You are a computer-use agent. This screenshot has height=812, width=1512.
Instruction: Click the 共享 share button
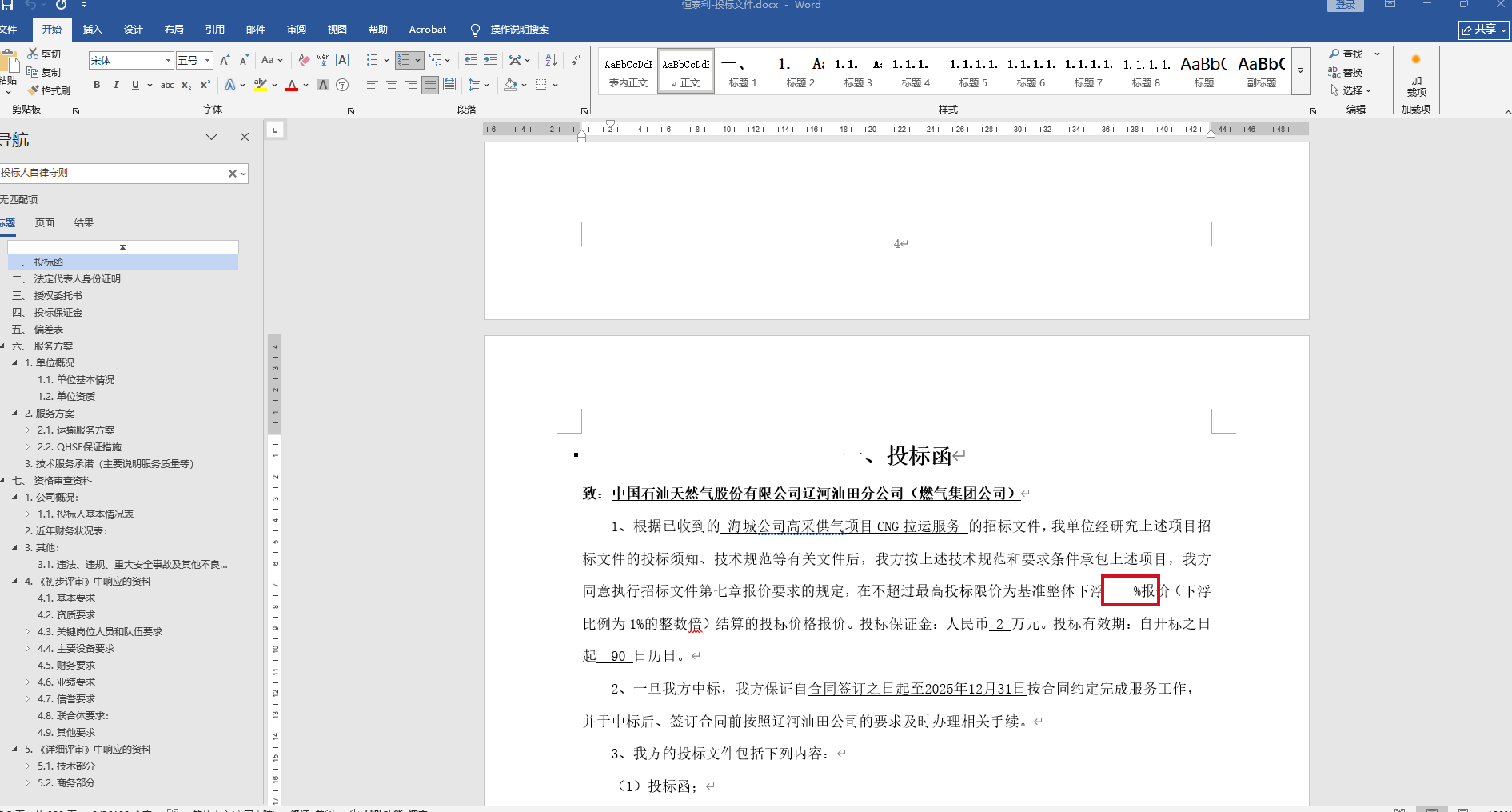pyautogui.click(x=1483, y=30)
